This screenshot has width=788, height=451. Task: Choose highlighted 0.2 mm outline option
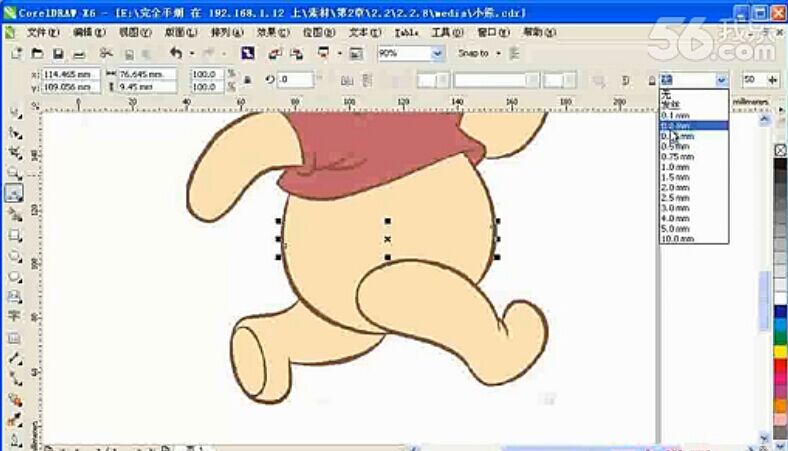tap(694, 125)
